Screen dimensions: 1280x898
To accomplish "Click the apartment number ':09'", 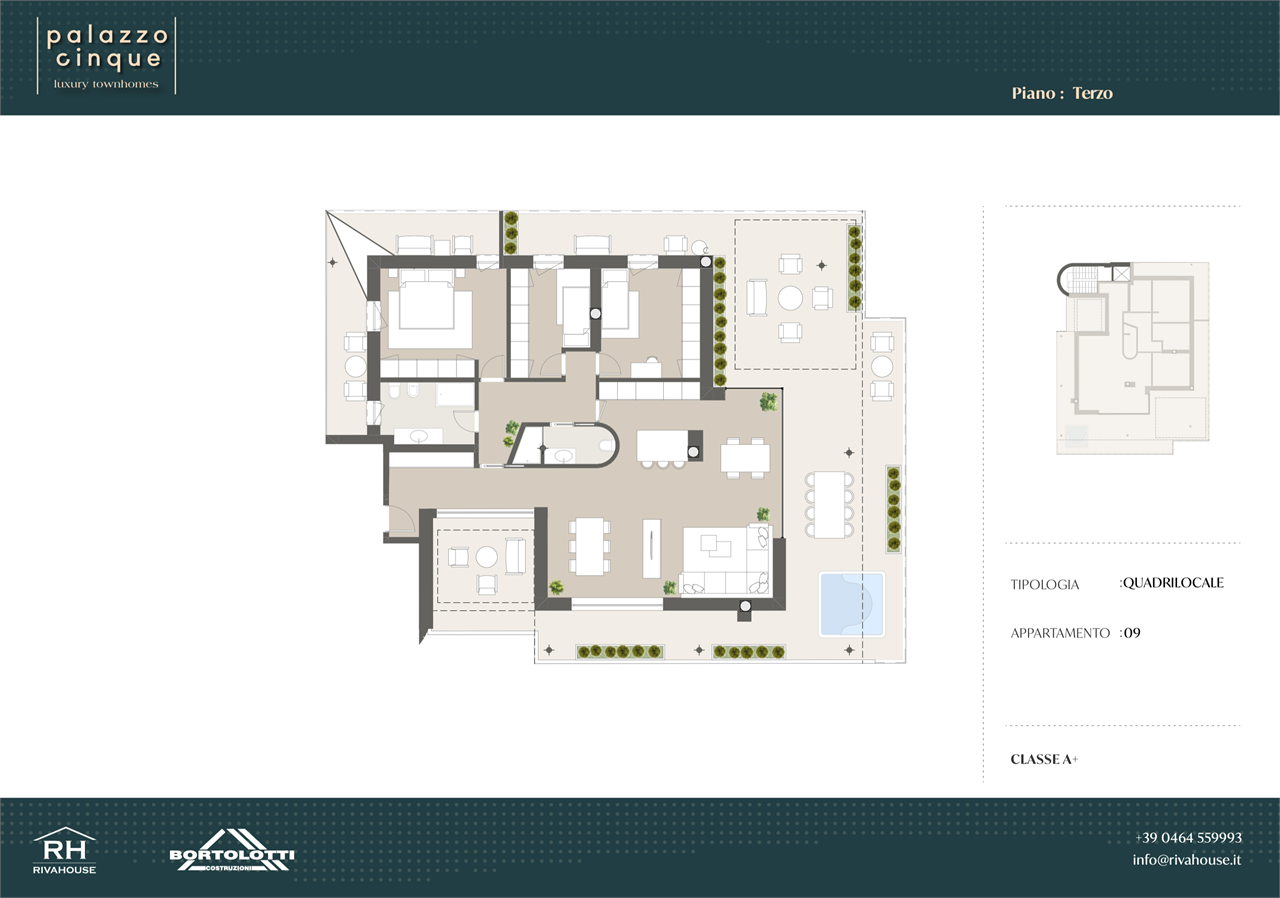I will [x=1130, y=632].
